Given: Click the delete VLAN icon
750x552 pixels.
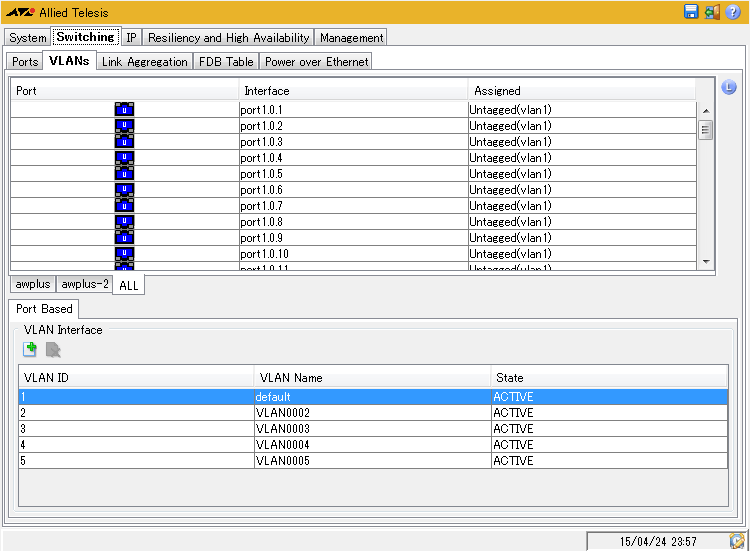Looking at the screenshot, I should [x=53, y=349].
